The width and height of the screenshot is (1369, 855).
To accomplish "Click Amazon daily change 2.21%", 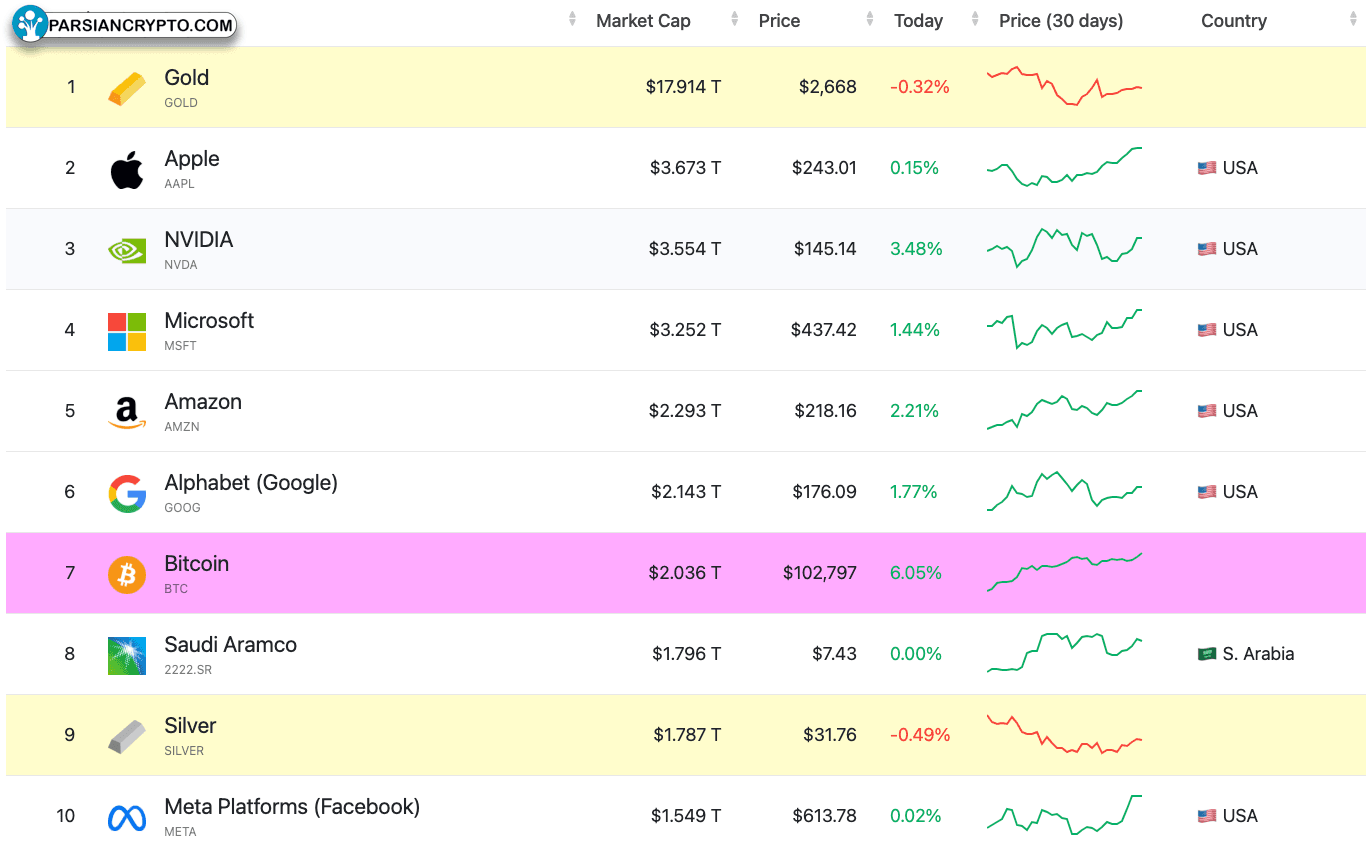I will [x=915, y=411].
